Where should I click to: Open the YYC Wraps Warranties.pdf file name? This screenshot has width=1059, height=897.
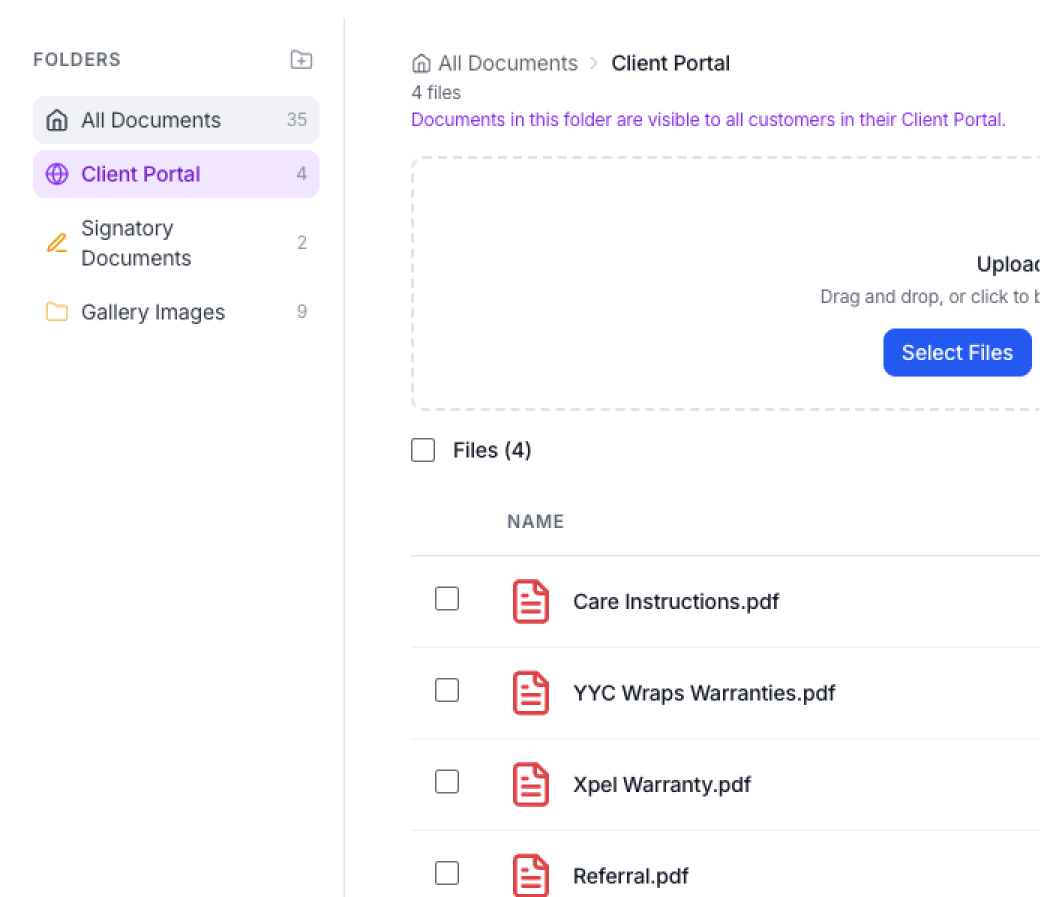(704, 693)
